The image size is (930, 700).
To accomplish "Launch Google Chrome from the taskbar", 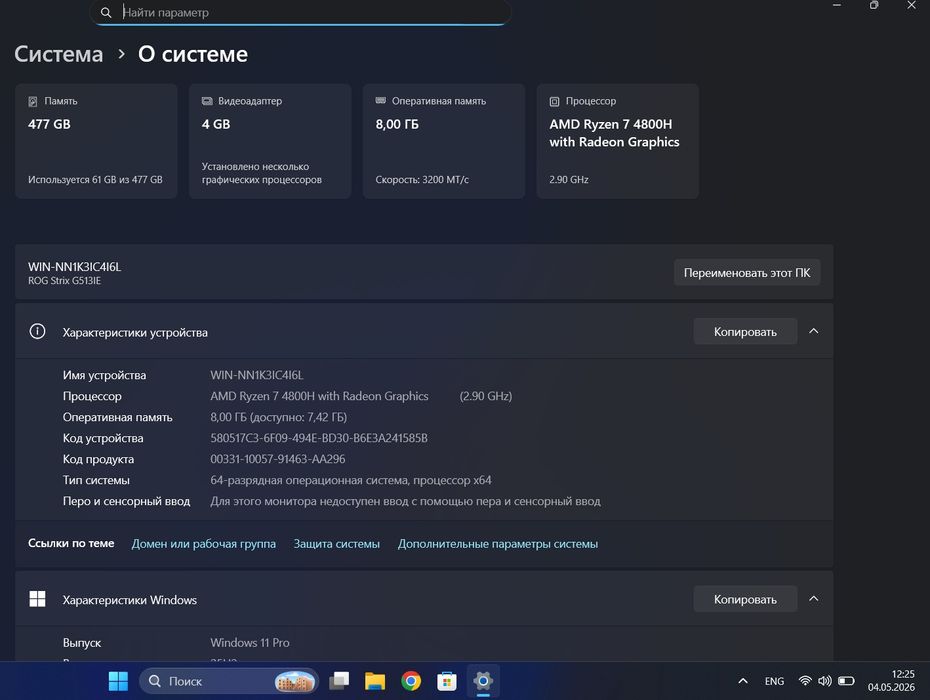I will click(411, 681).
